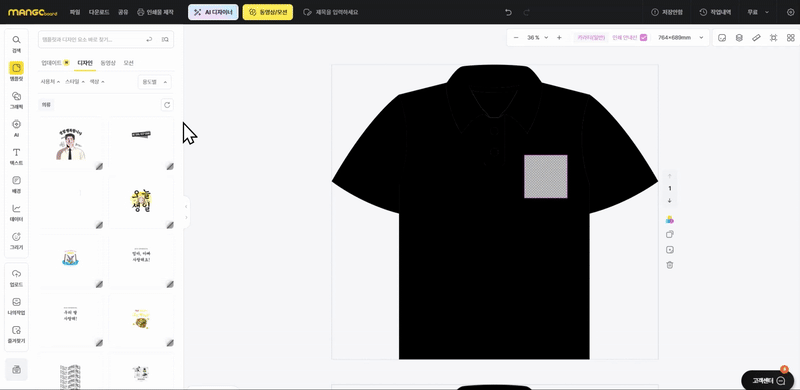
Task: Open the 다운로드 menu
Action: click(99, 12)
